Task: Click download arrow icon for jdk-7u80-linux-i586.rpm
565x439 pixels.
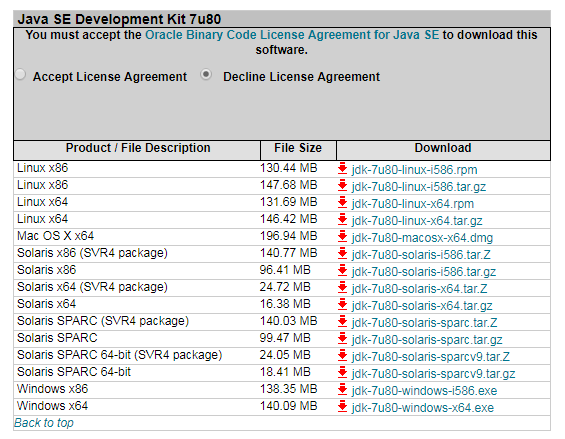Action: [342, 169]
